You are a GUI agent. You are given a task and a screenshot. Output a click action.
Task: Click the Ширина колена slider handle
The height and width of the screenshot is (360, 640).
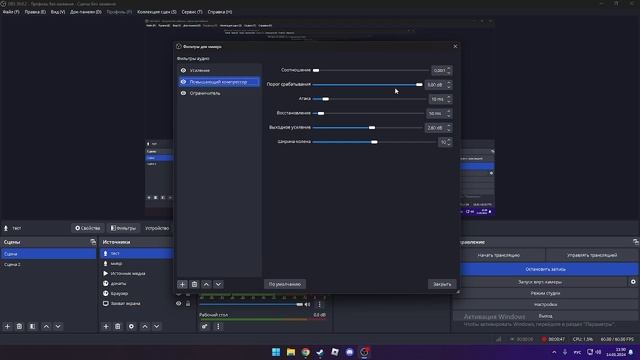point(374,142)
